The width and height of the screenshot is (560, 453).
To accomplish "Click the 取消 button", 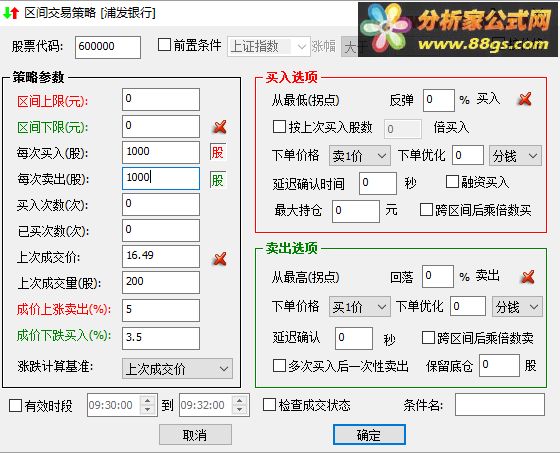I will coord(195,435).
